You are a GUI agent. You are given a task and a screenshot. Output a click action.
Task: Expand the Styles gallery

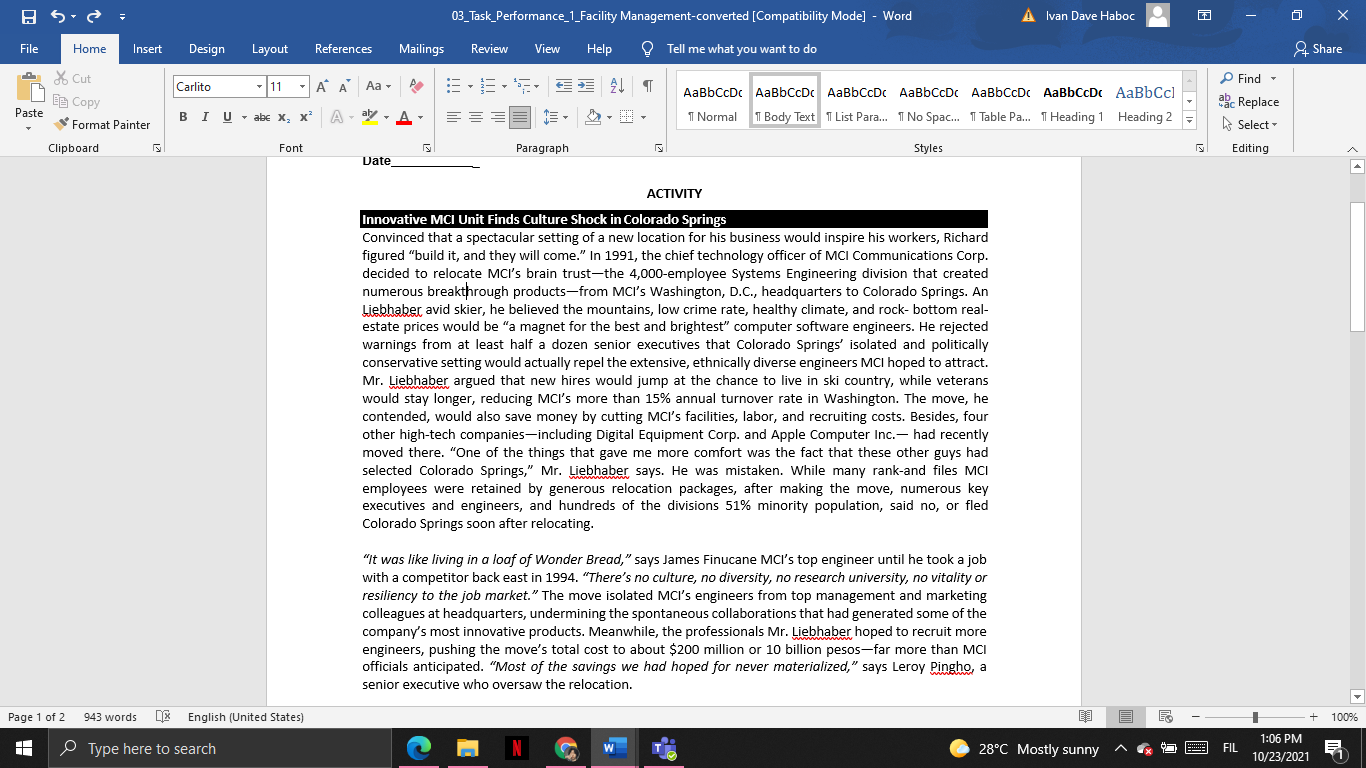(x=1189, y=121)
